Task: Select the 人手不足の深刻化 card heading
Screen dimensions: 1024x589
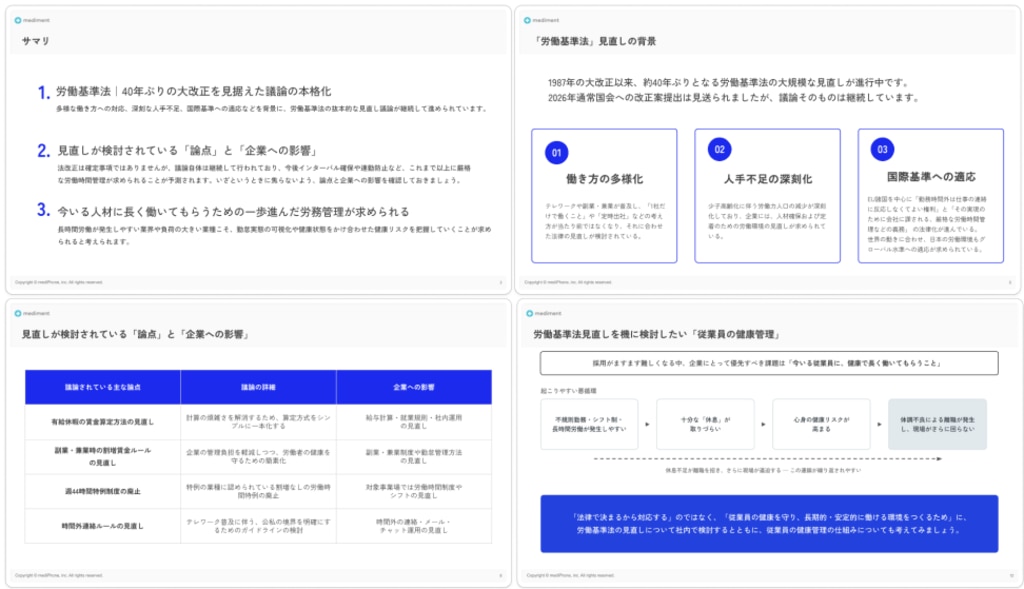Action: point(768,179)
